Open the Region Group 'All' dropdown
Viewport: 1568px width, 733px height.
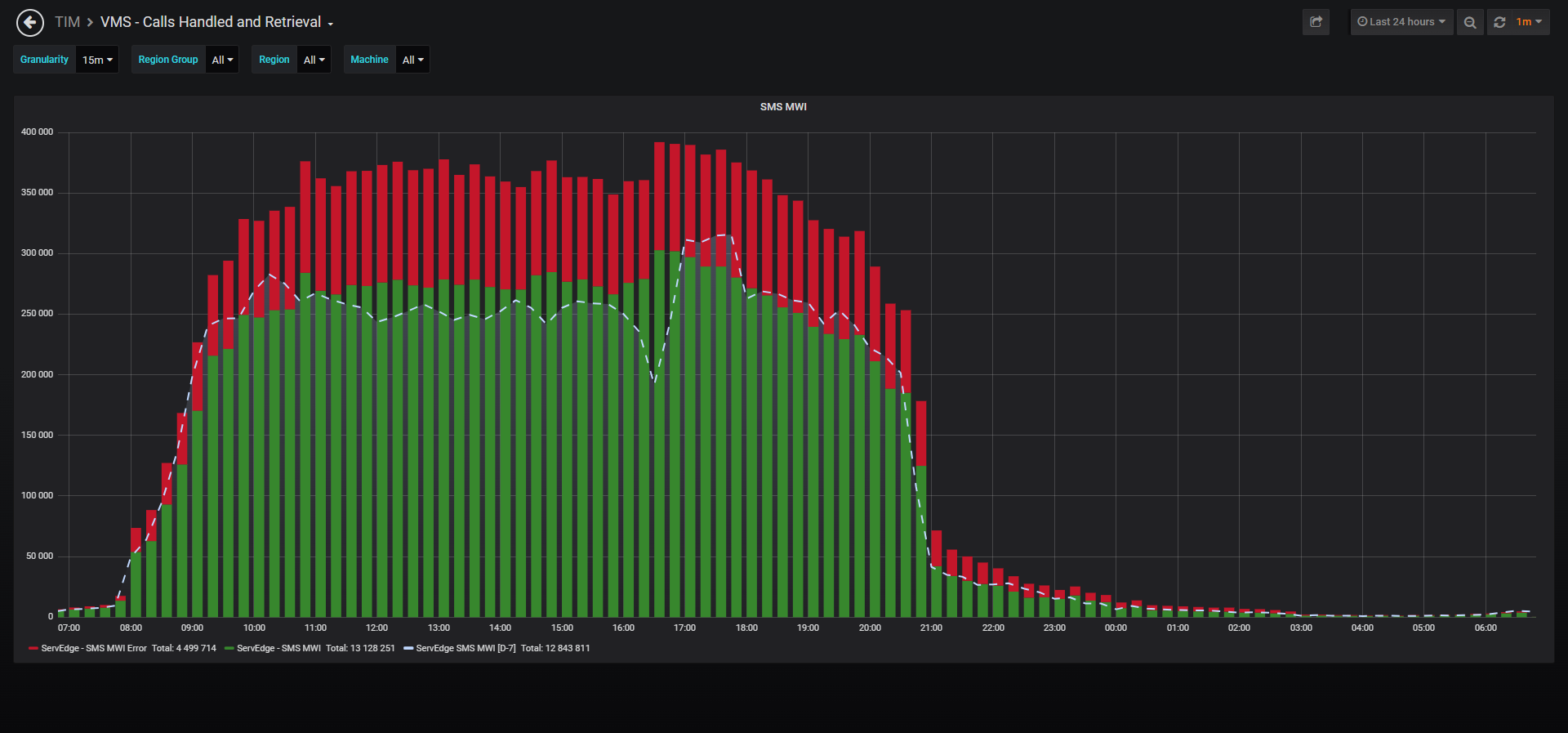pos(222,60)
